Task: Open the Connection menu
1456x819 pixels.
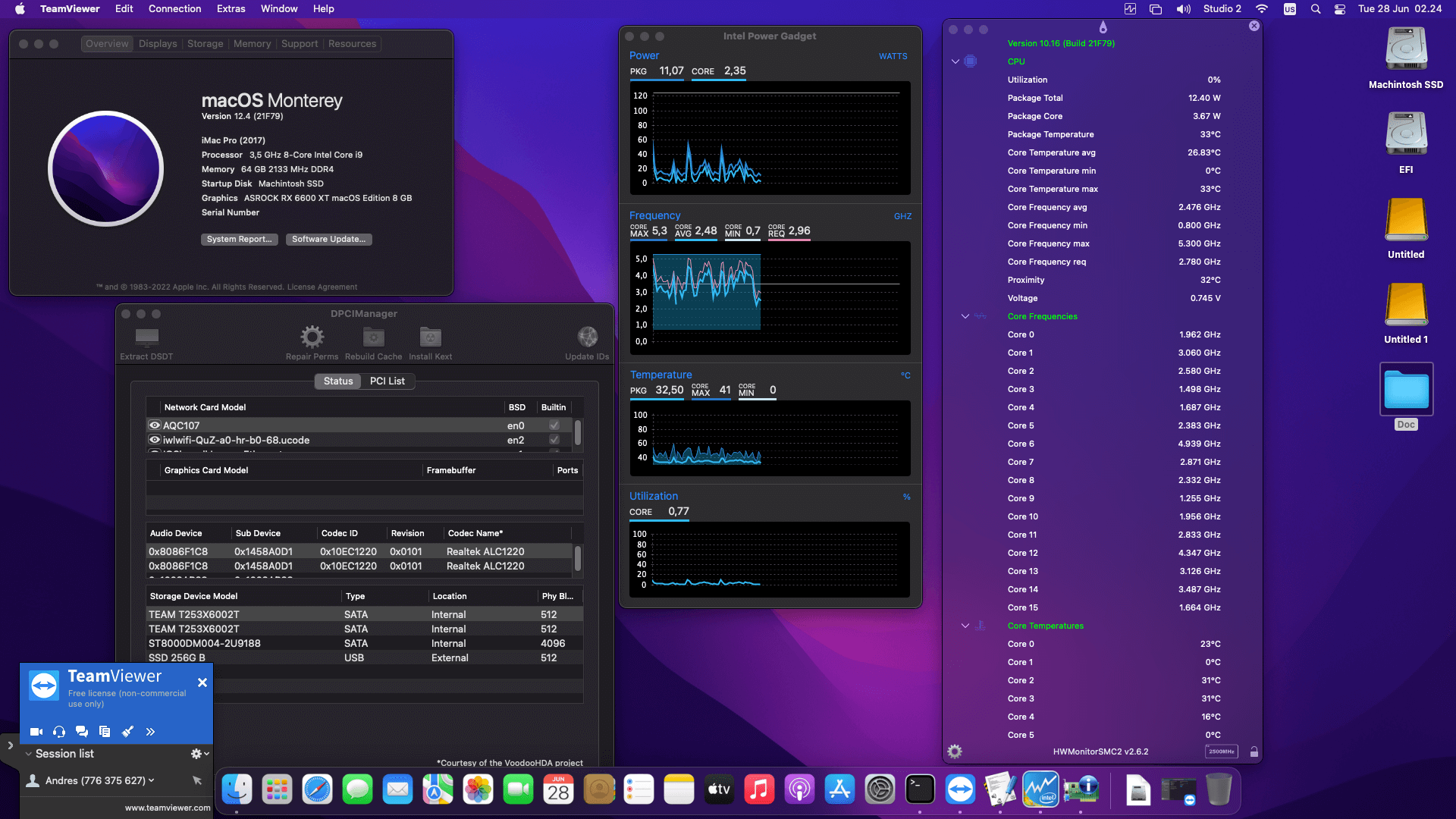Action: click(x=175, y=9)
